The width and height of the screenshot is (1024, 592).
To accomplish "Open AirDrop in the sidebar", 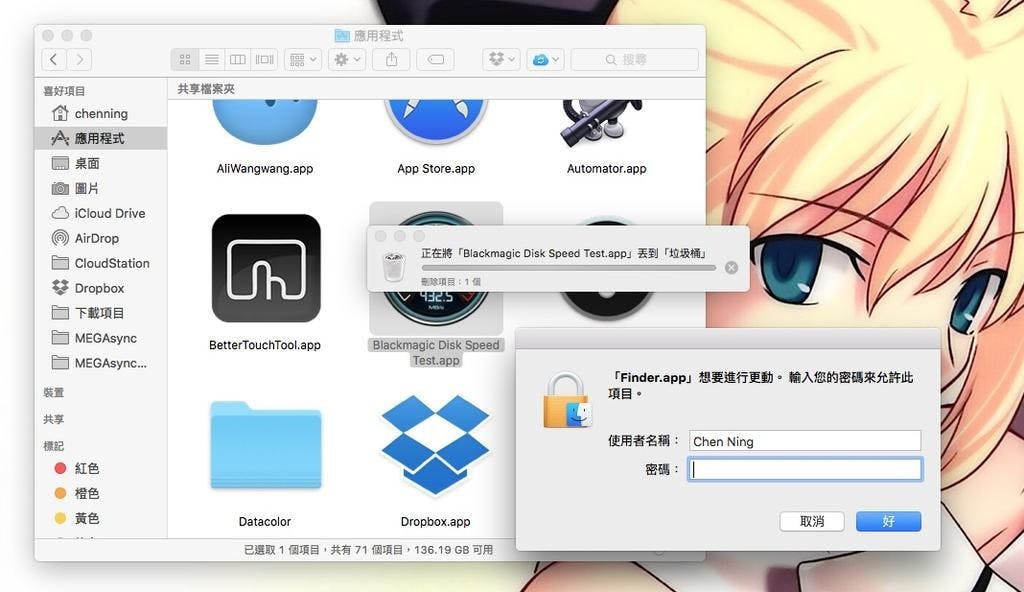I will pyautogui.click(x=101, y=238).
